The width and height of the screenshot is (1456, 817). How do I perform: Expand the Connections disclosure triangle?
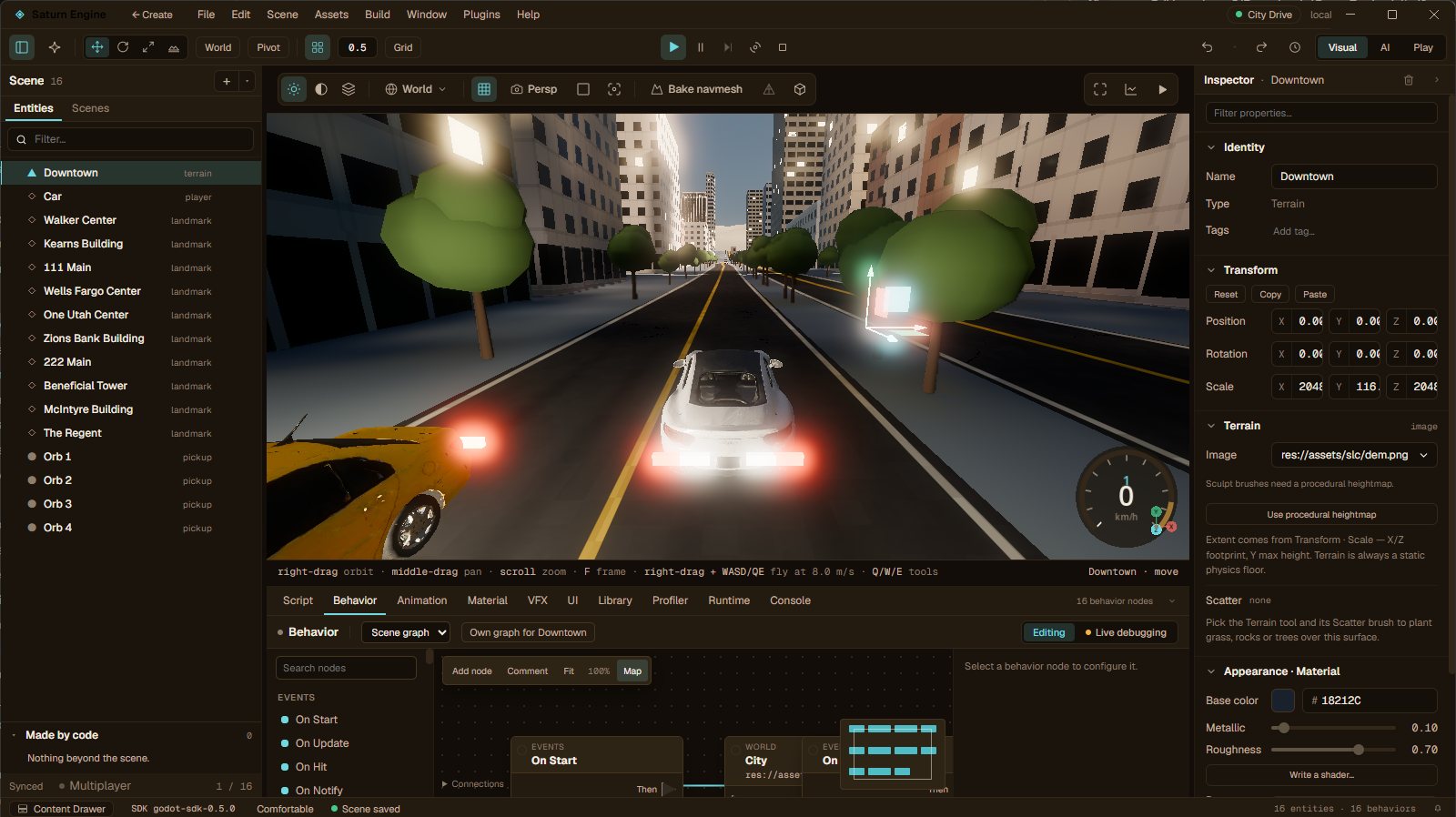tap(445, 784)
